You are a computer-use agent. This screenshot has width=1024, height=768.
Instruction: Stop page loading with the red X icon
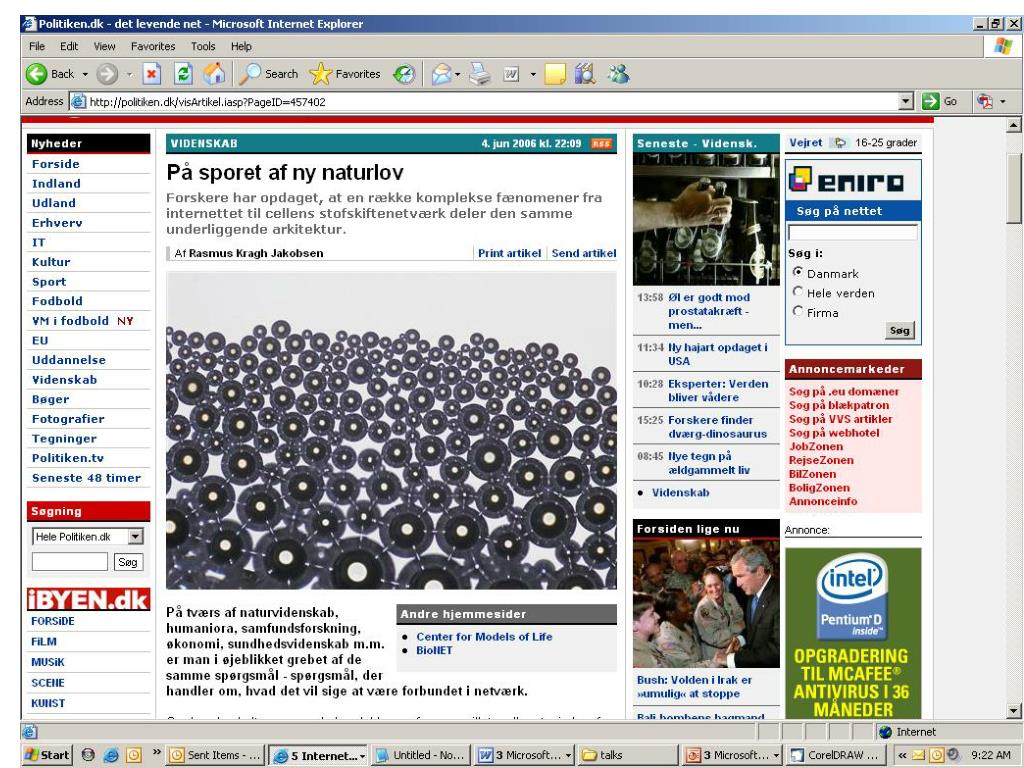click(152, 74)
